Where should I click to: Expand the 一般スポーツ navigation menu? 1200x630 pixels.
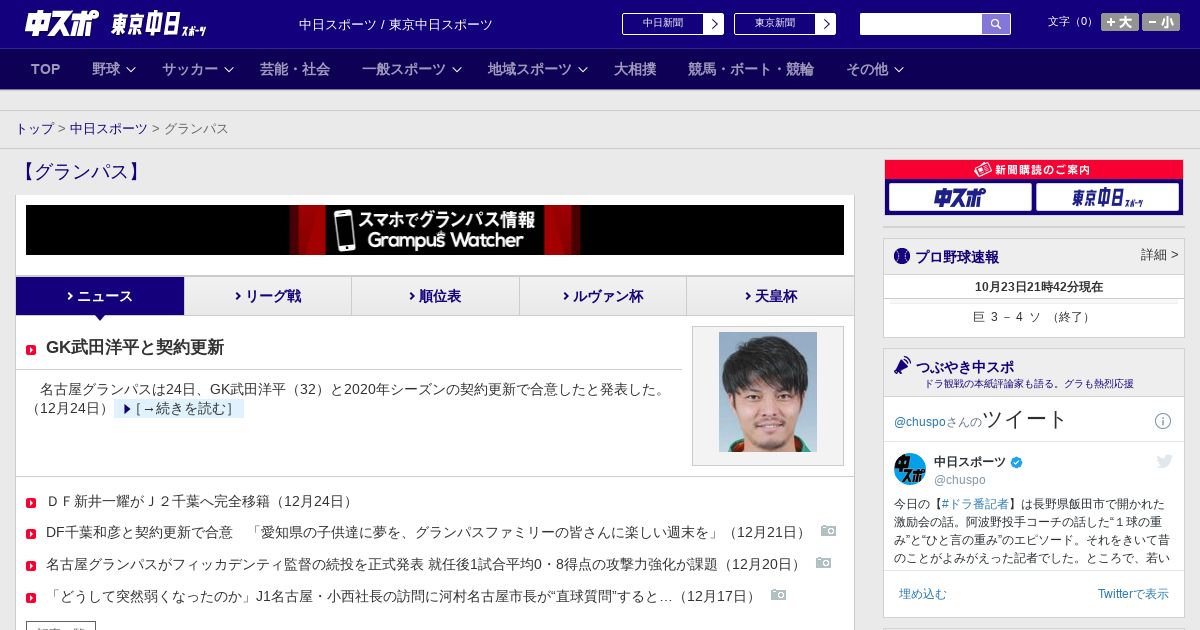coord(412,69)
